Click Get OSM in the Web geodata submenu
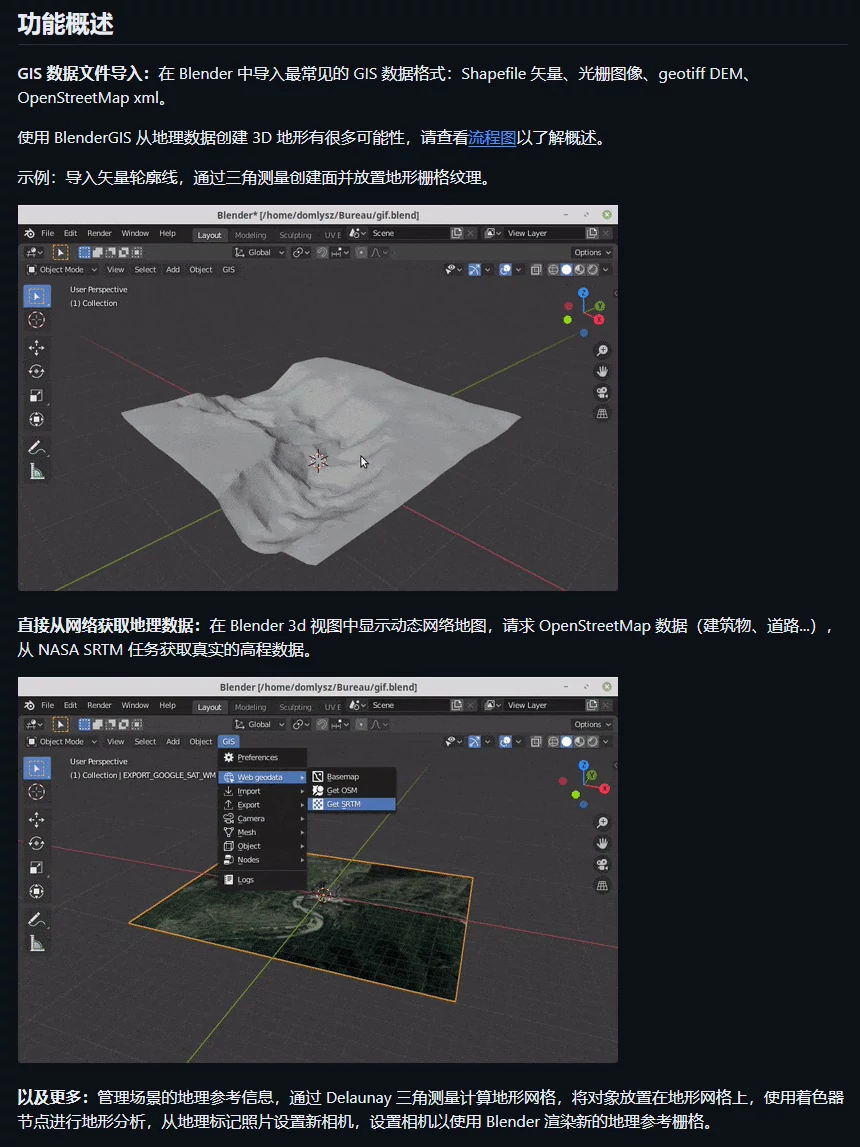This screenshot has height=1147, width=860. click(x=341, y=790)
